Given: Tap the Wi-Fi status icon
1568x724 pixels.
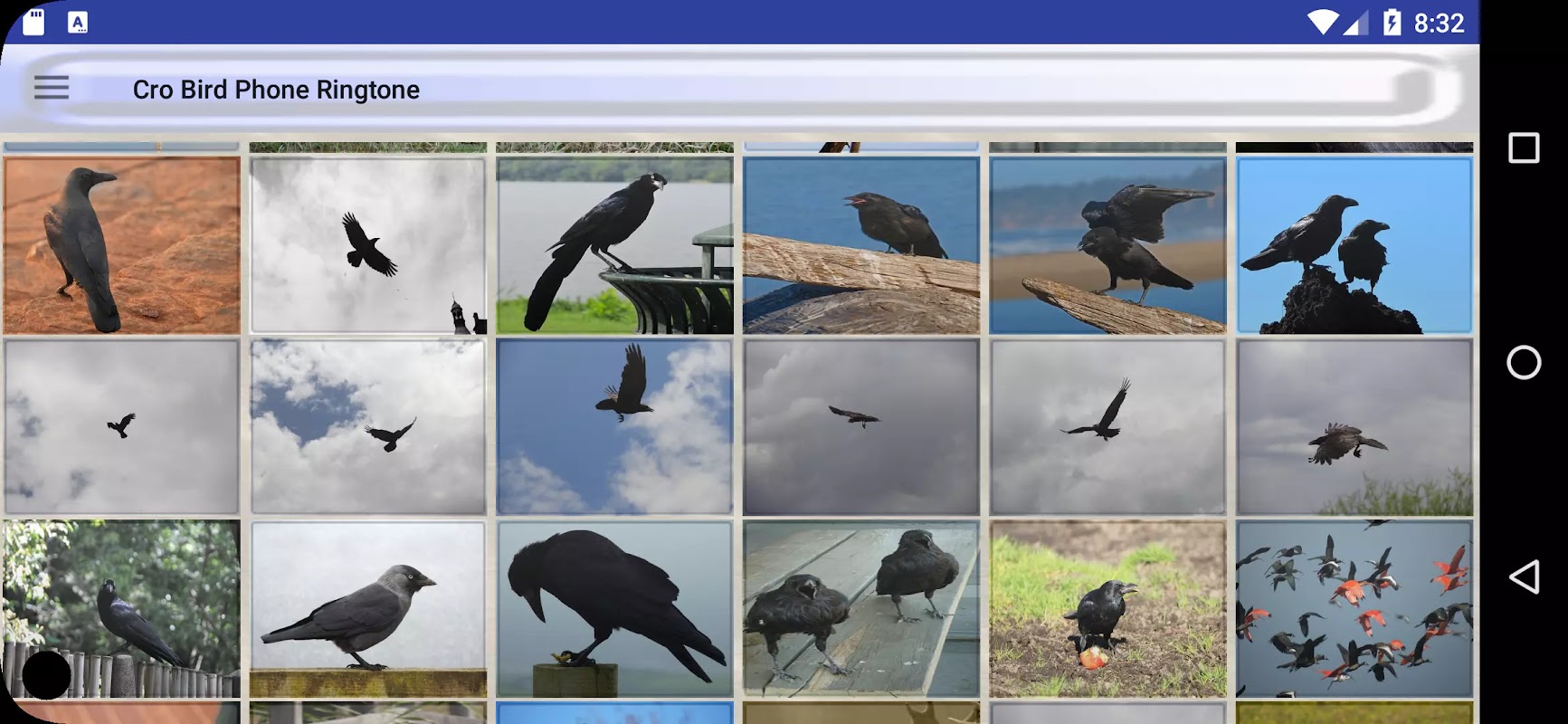Looking at the screenshot, I should click(1323, 23).
